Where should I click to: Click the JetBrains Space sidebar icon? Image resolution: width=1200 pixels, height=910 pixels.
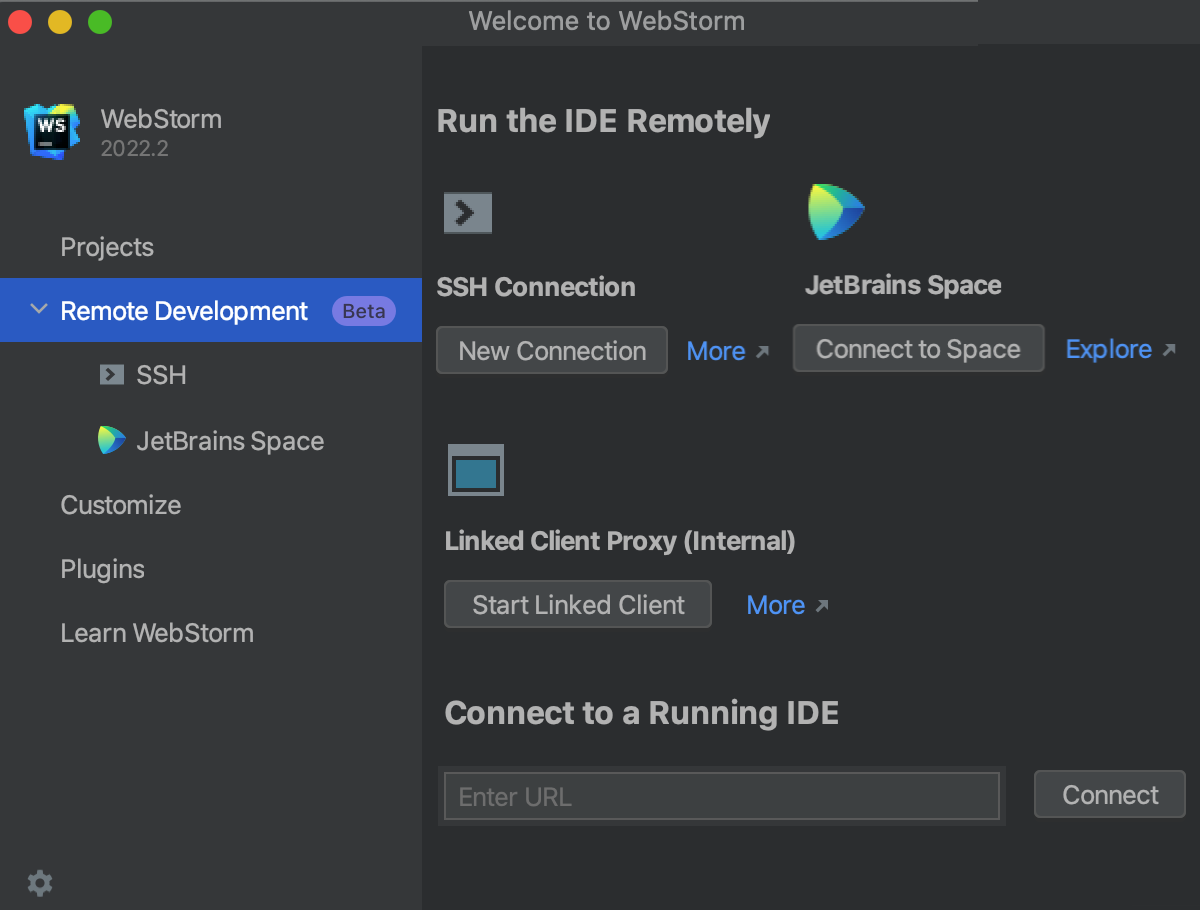coord(110,440)
